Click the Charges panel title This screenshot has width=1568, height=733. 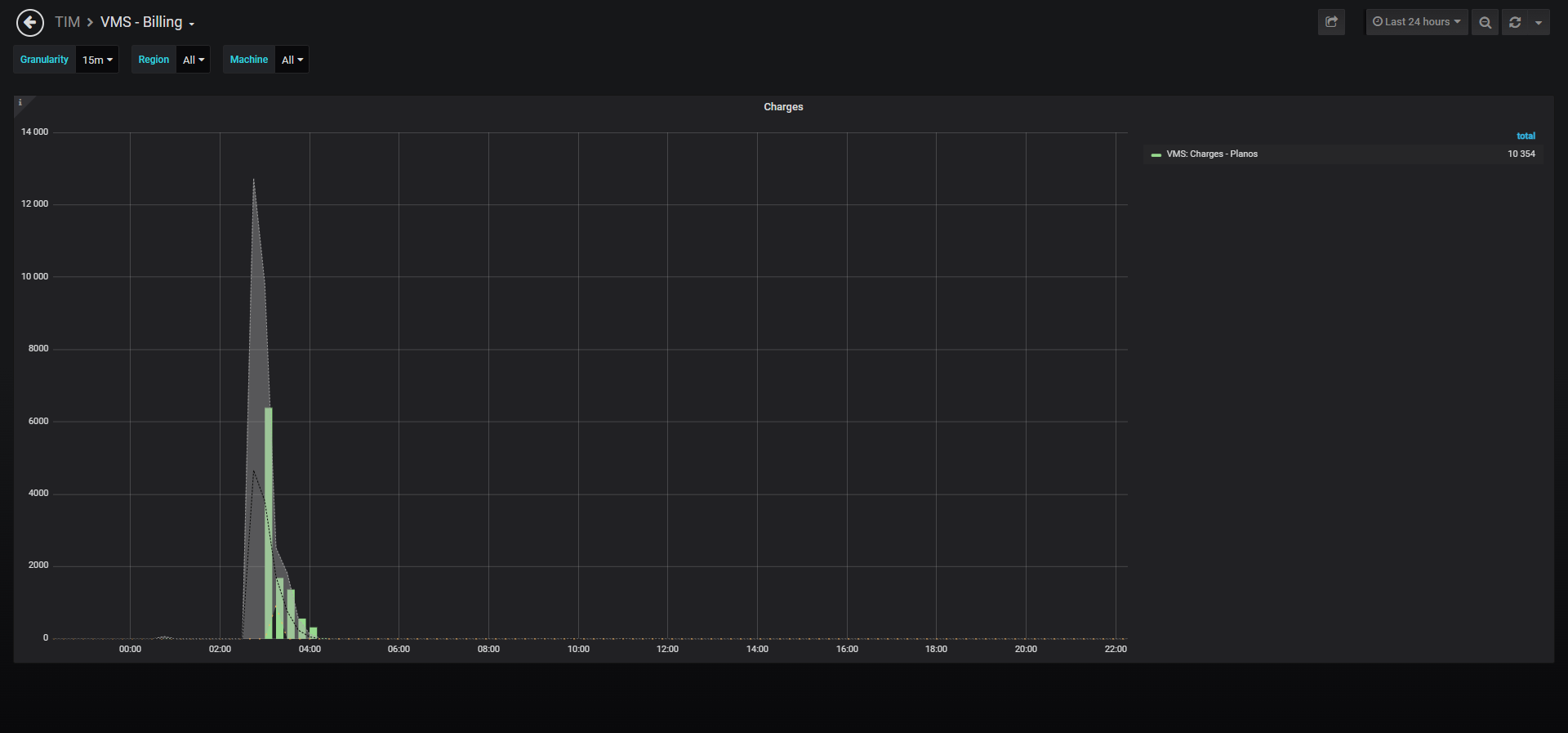click(x=783, y=107)
